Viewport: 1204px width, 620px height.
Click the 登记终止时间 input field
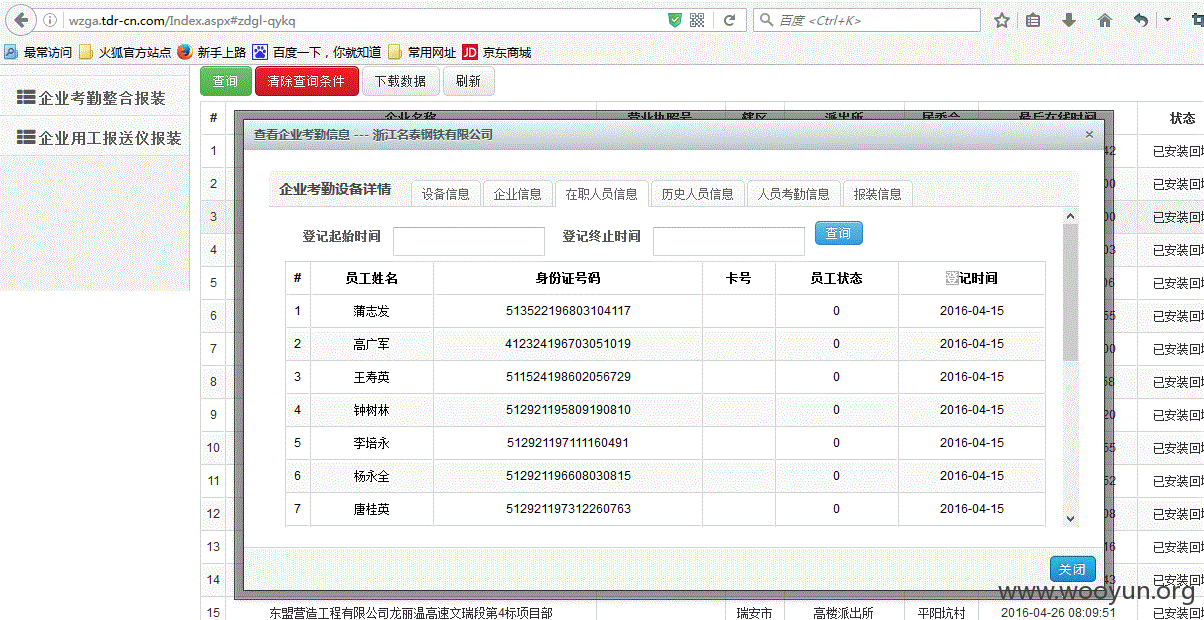click(729, 241)
